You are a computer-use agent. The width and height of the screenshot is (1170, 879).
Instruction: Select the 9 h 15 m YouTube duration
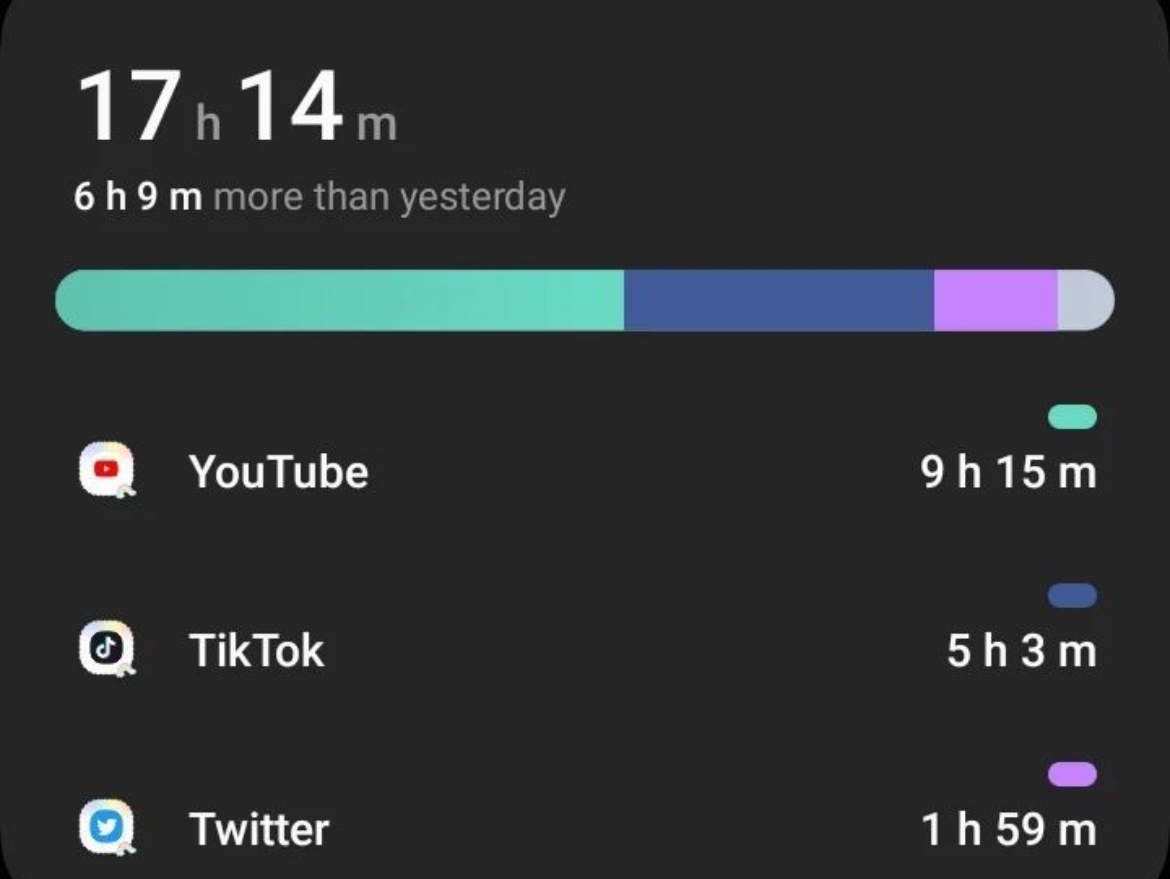[x=1009, y=472]
